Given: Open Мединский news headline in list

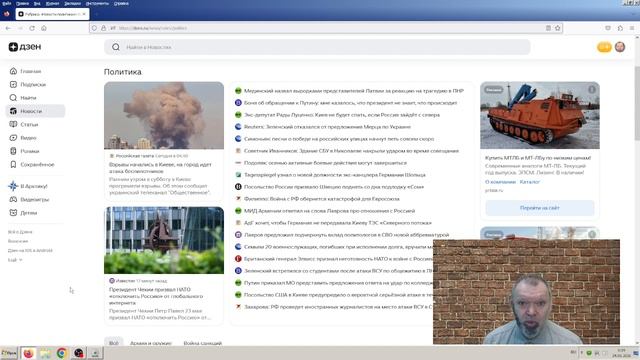Looking at the screenshot, I should click(353, 91).
